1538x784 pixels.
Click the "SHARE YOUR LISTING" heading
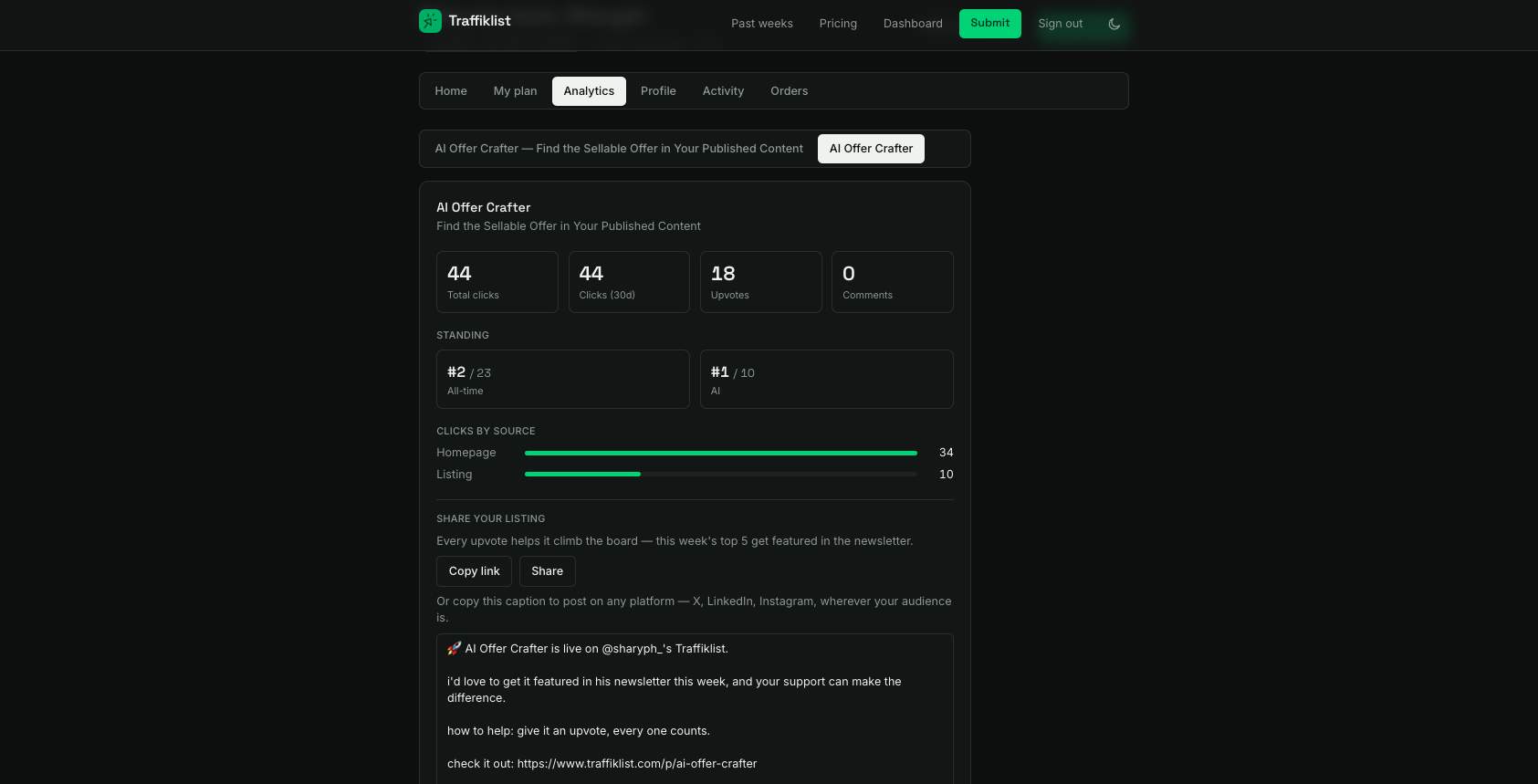click(491, 518)
